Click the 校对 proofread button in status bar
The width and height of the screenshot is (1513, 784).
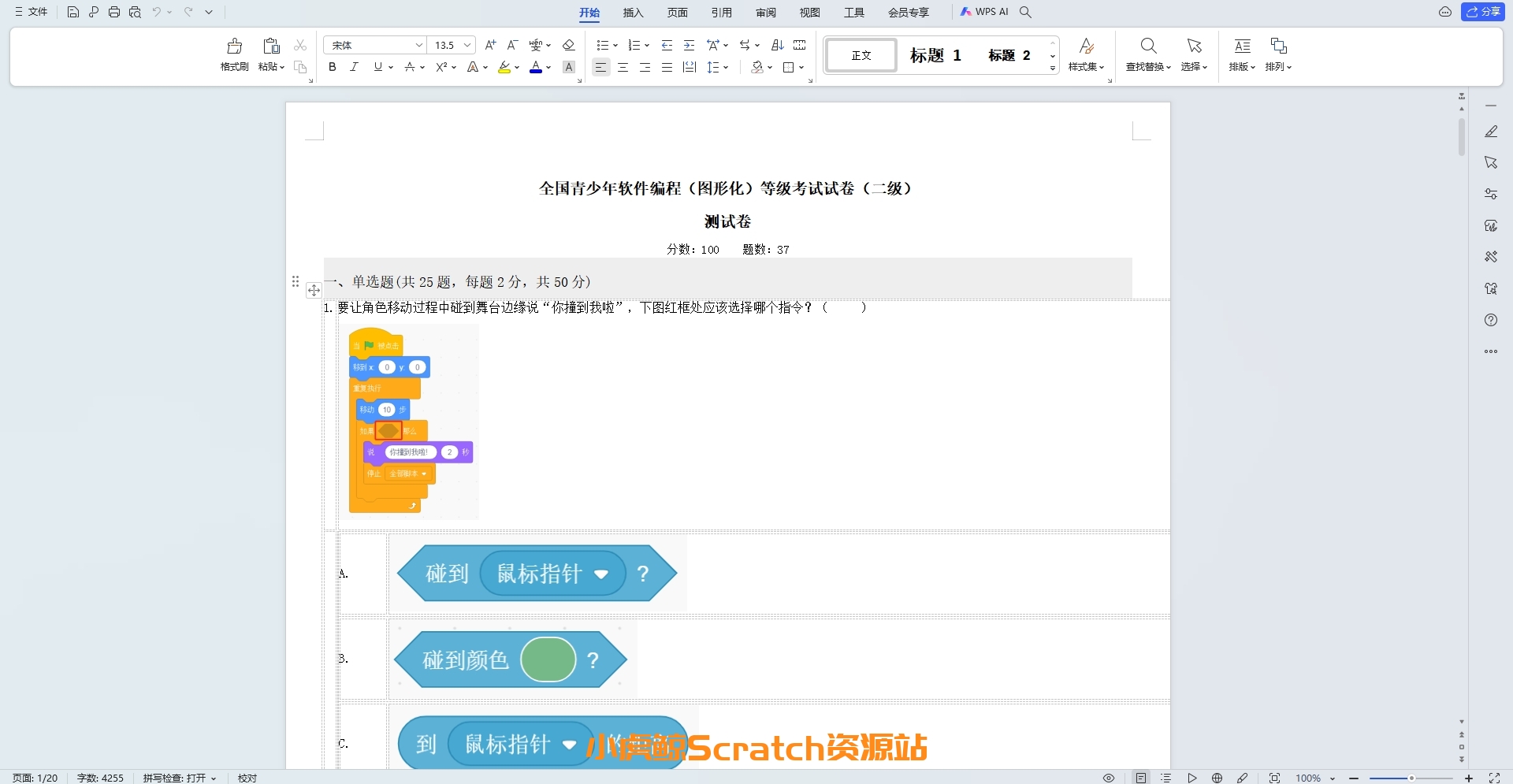247,778
